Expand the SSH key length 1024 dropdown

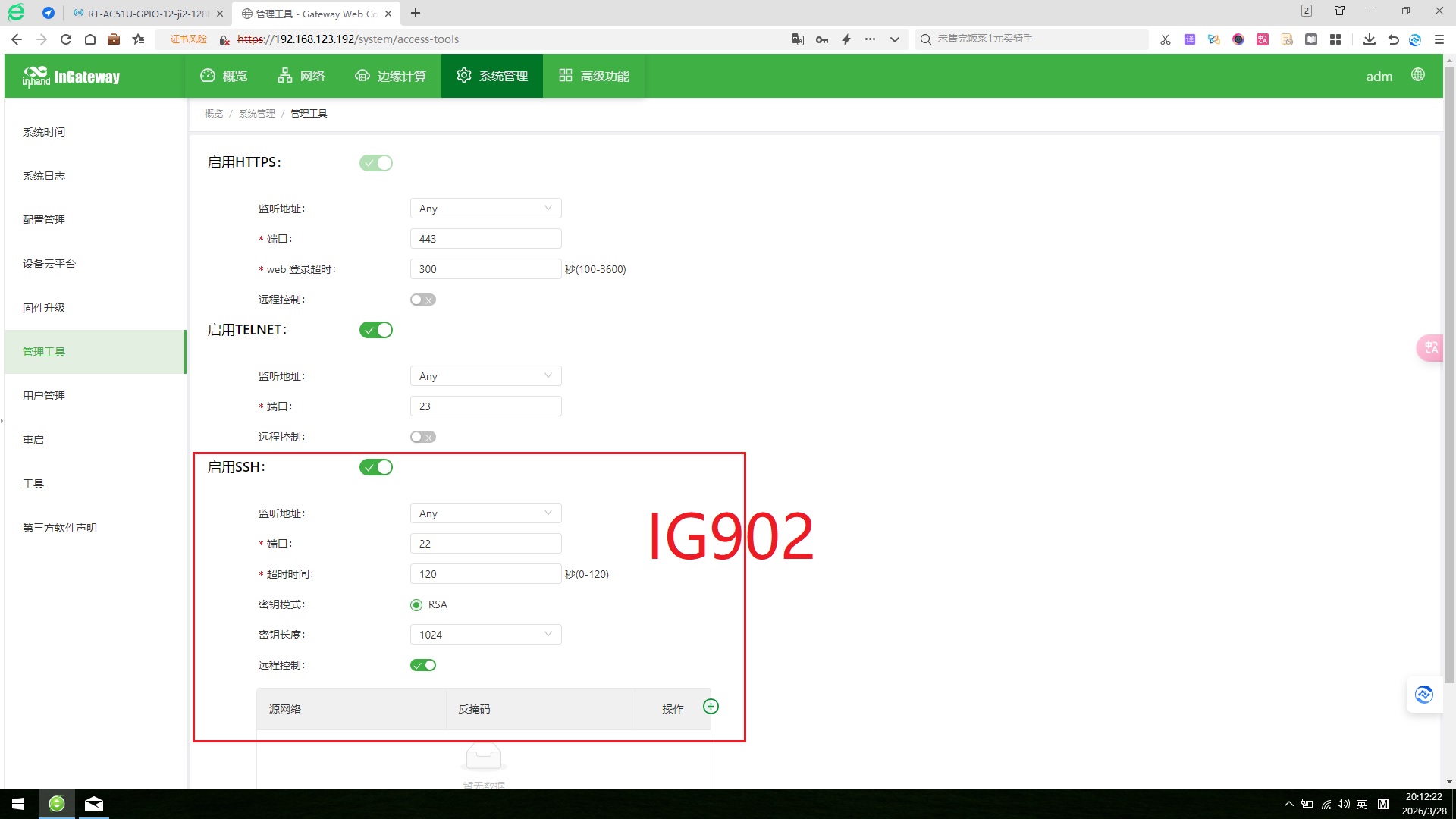click(x=485, y=635)
